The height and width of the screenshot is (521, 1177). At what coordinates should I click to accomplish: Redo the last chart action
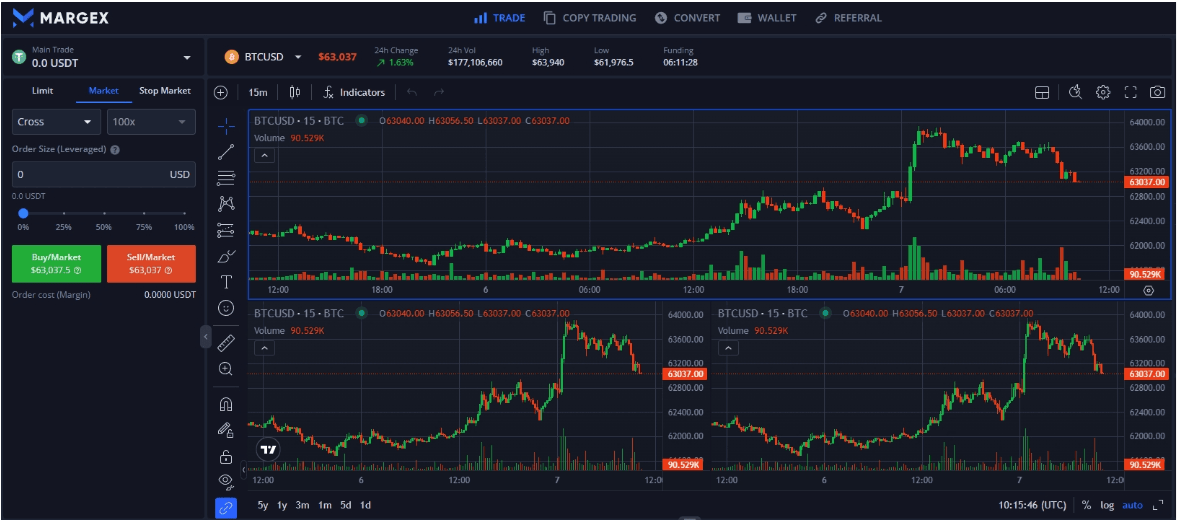tap(439, 92)
